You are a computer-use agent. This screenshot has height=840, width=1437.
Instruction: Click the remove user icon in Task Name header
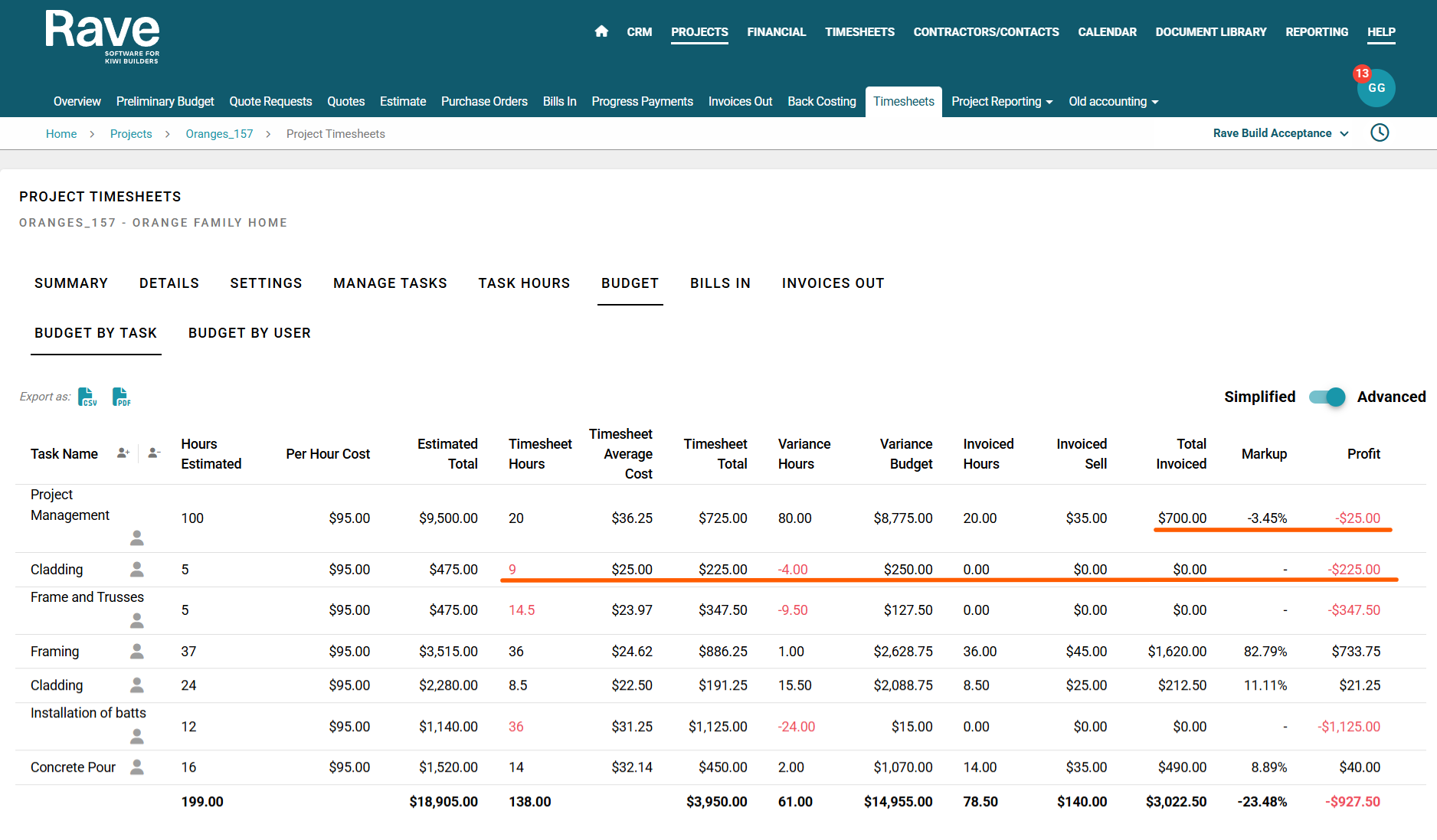click(x=154, y=453)
